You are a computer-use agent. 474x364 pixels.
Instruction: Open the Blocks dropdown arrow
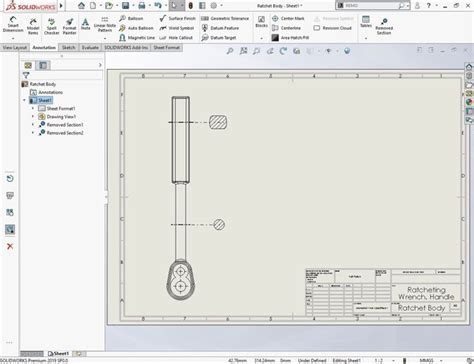pos(261,38)
